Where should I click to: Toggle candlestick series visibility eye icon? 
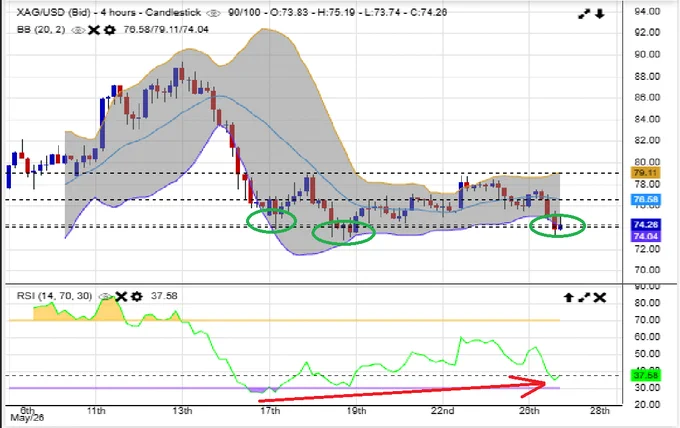tap(213, 13)
